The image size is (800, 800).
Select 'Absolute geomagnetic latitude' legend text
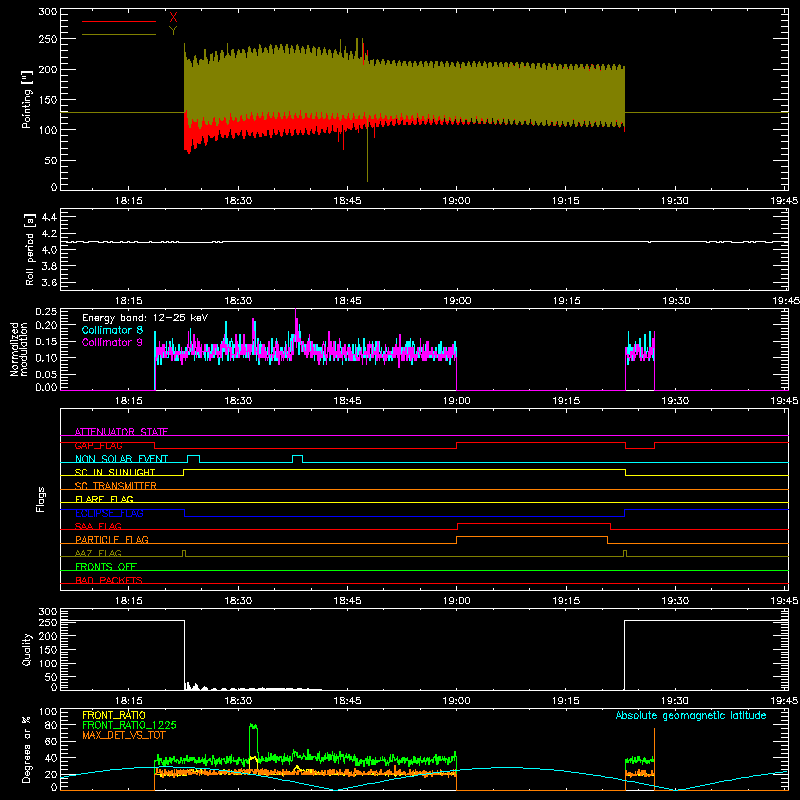point(691,715)
